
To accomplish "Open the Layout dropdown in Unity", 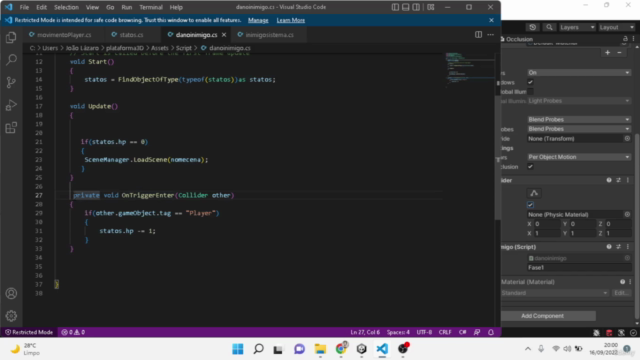I will pyautogui.click(x=616, y=27).
